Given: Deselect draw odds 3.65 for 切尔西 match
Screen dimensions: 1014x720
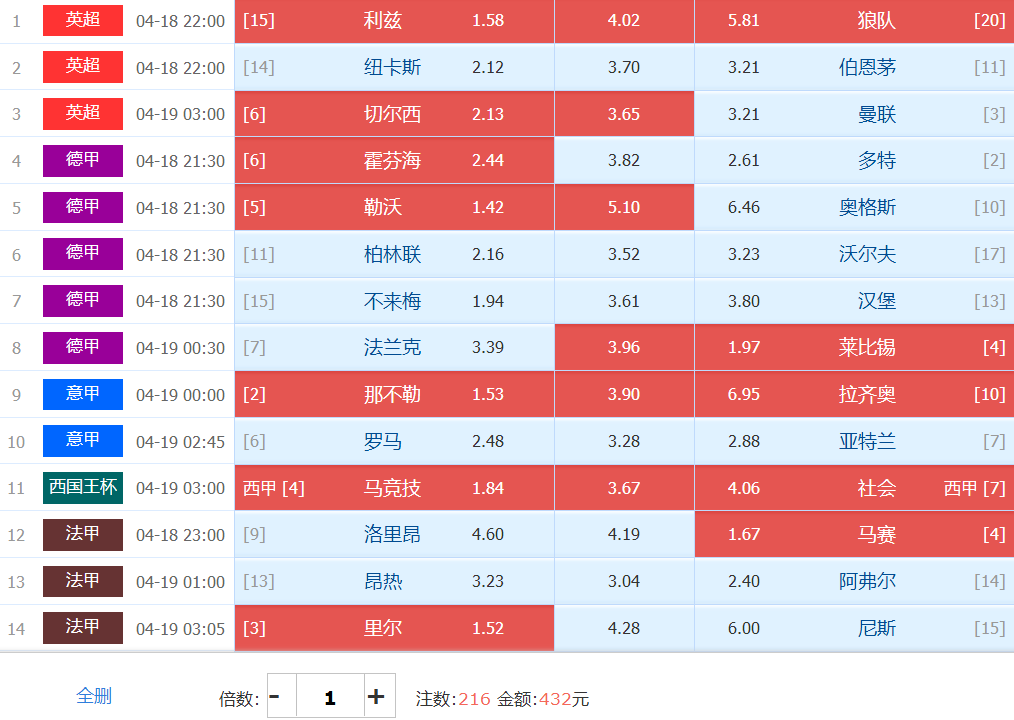Looking at the screenshot, I should 624,114.
